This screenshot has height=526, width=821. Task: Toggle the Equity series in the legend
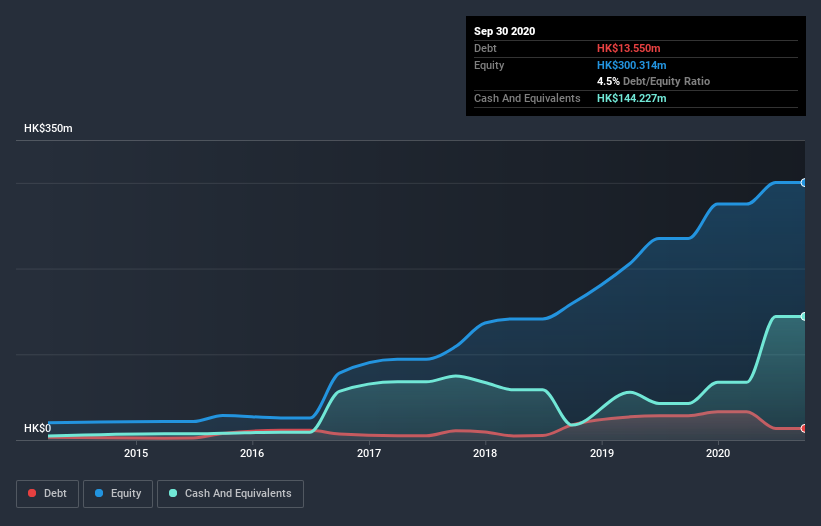(118, 494)
